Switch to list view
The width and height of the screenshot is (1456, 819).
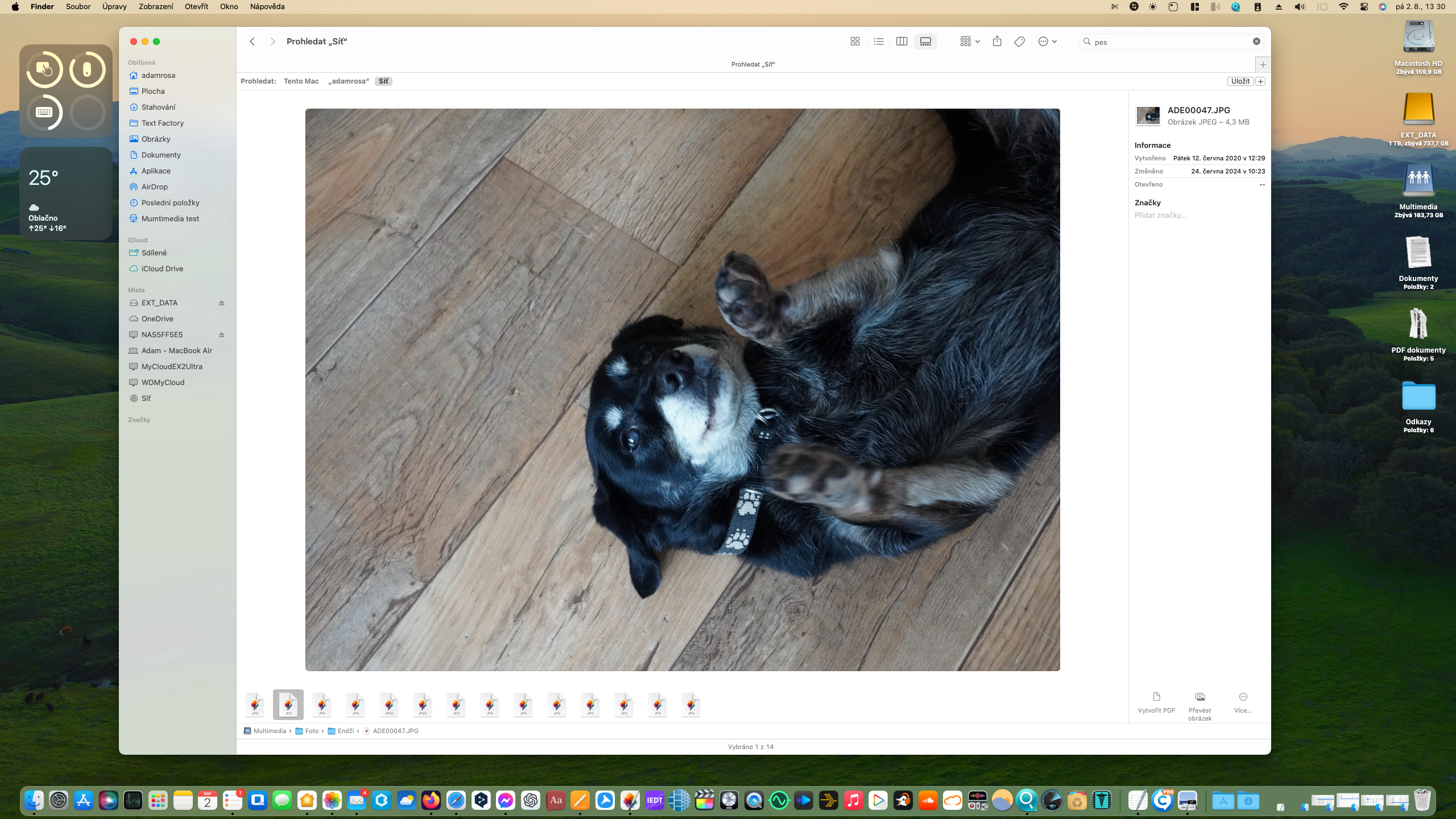click(879, 42)
